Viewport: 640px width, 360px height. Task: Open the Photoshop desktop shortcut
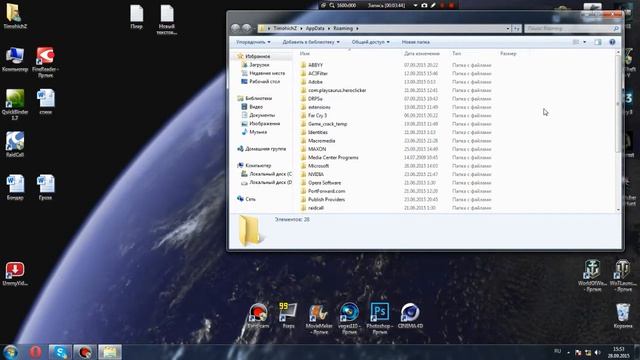pos(380,318)
